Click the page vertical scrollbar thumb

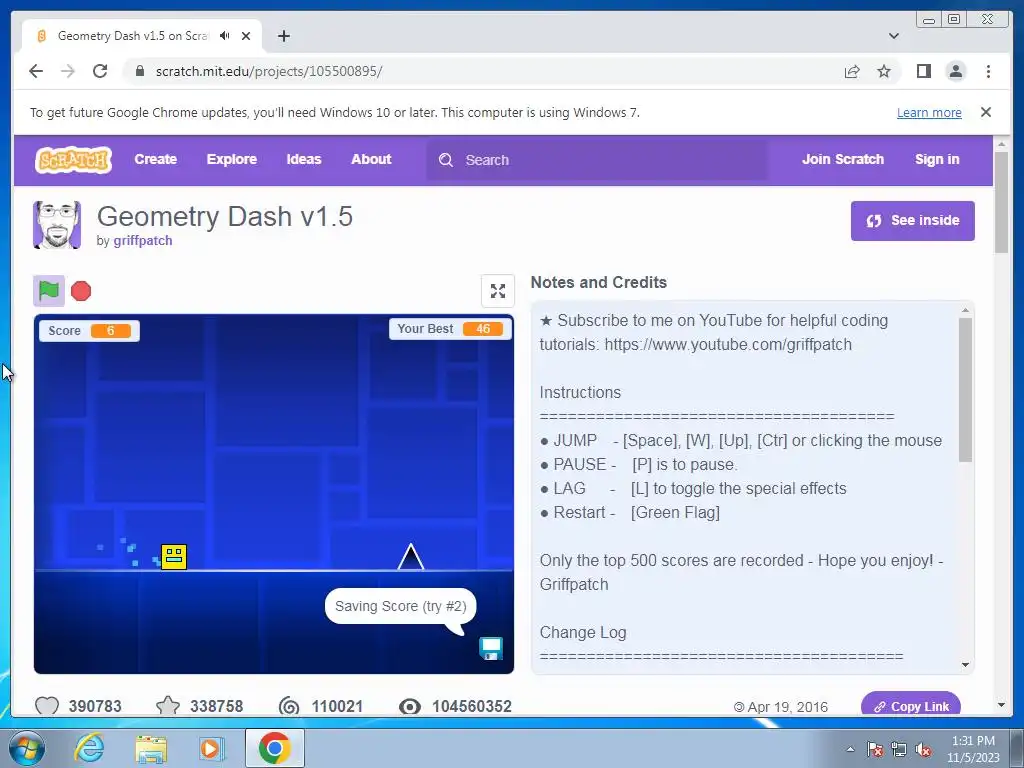click(1001, 202)
